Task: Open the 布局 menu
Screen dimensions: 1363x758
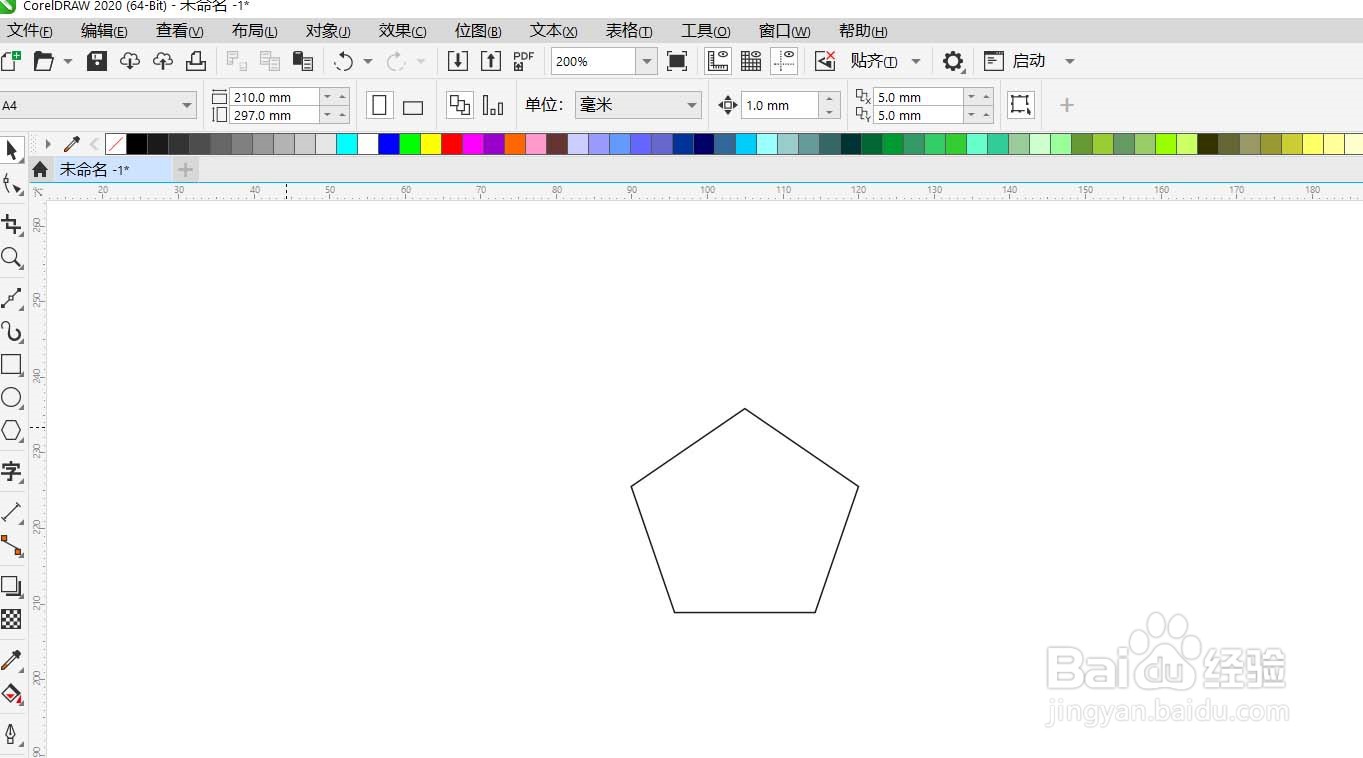Action: [x=255, y=31]
